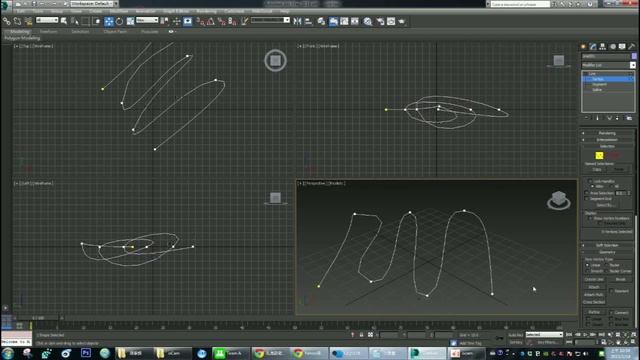
Task: Open the Render Setup icon
Action: tap(380, 21)
